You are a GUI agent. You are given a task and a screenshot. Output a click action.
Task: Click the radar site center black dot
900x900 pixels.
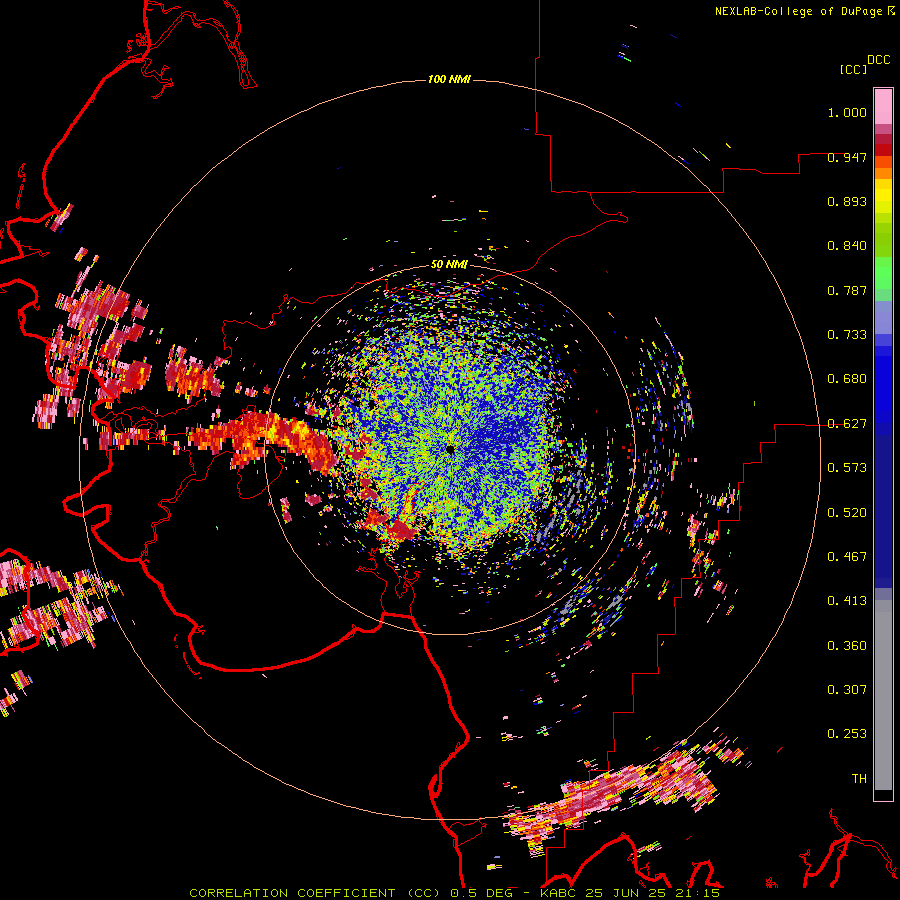tap(451, 449)
